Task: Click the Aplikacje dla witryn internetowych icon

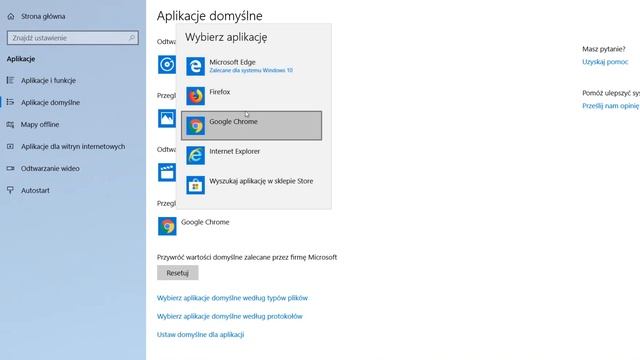Action: [x=10, y=146]
